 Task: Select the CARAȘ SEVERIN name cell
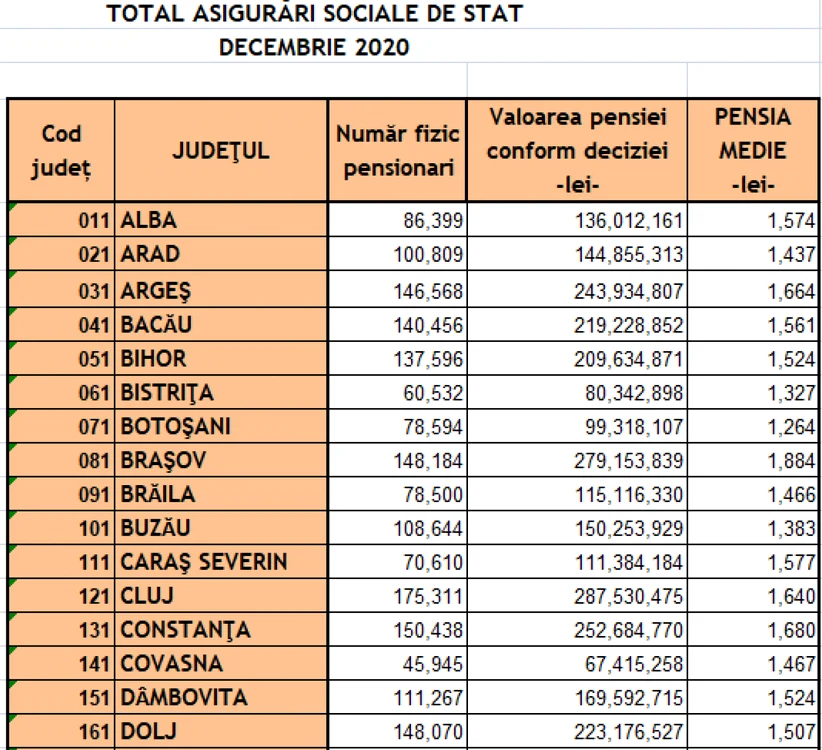[x=221, y=562]
